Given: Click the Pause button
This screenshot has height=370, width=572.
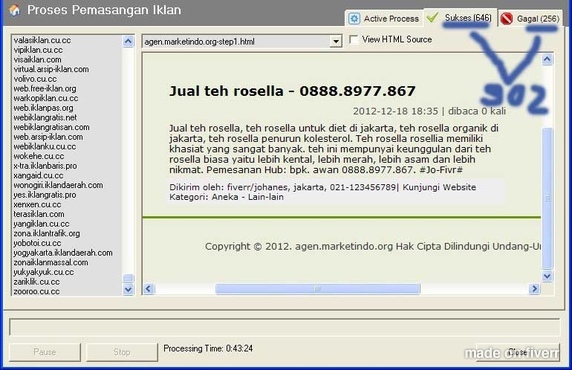Looking at the screenshot, I should tap(45, 352).
